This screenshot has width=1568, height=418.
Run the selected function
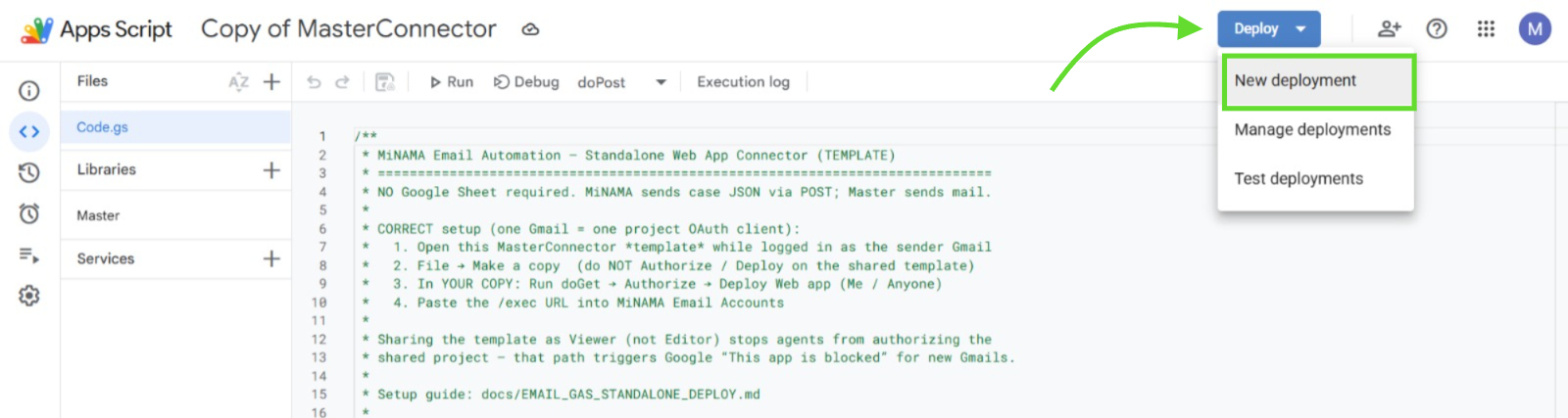[x=451, y=82]
